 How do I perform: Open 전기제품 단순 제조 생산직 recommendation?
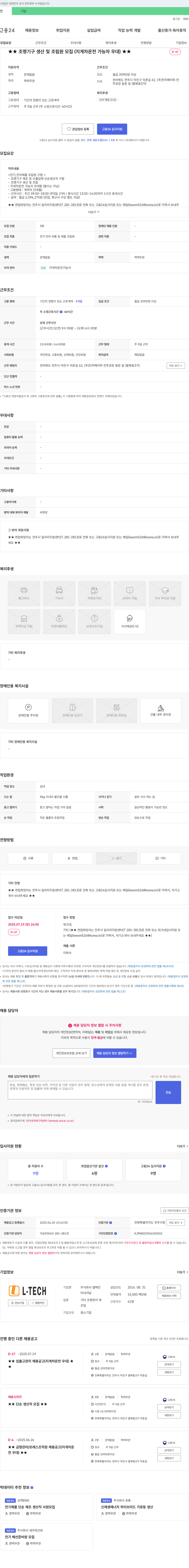30,1507
